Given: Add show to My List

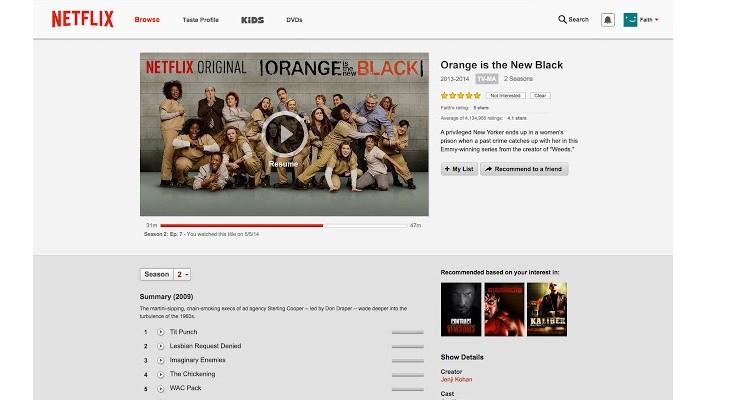Looking at the screenshot, I should (x=459, y=169).
